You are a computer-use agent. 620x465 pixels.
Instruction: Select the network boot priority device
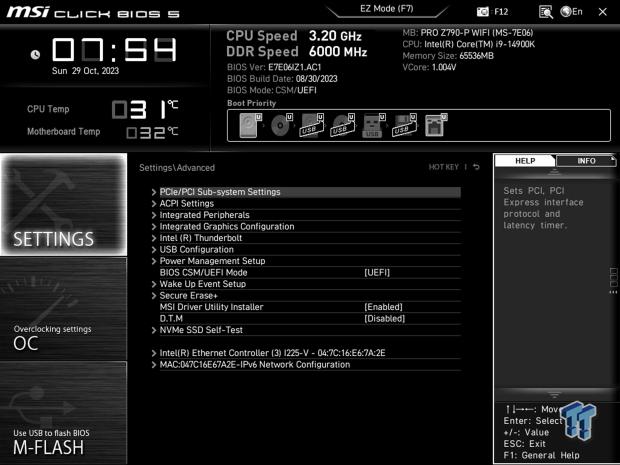coord(436,125)
